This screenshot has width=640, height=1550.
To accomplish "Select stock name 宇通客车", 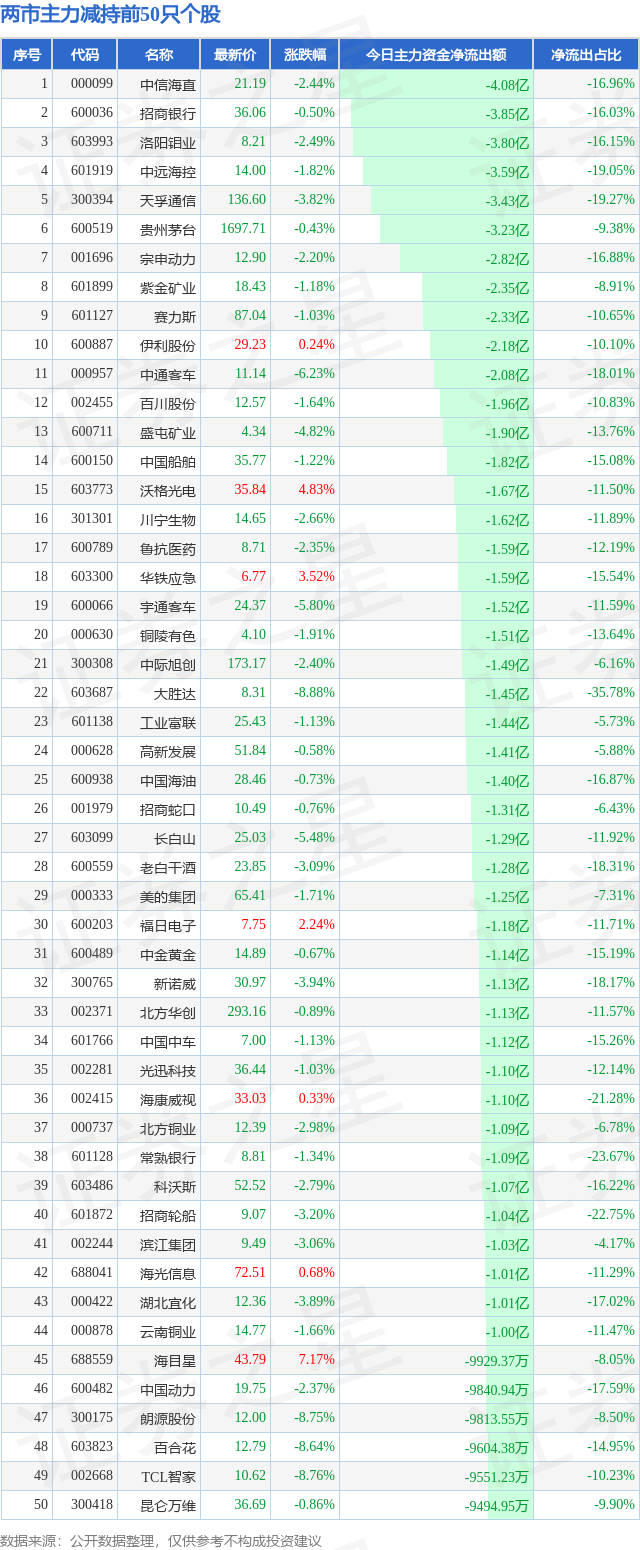I will click(x=168, y=606).
